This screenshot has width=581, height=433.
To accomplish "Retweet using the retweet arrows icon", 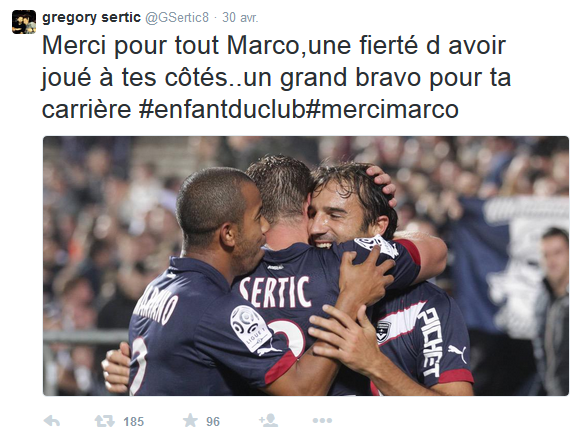I will coord(104,421).
